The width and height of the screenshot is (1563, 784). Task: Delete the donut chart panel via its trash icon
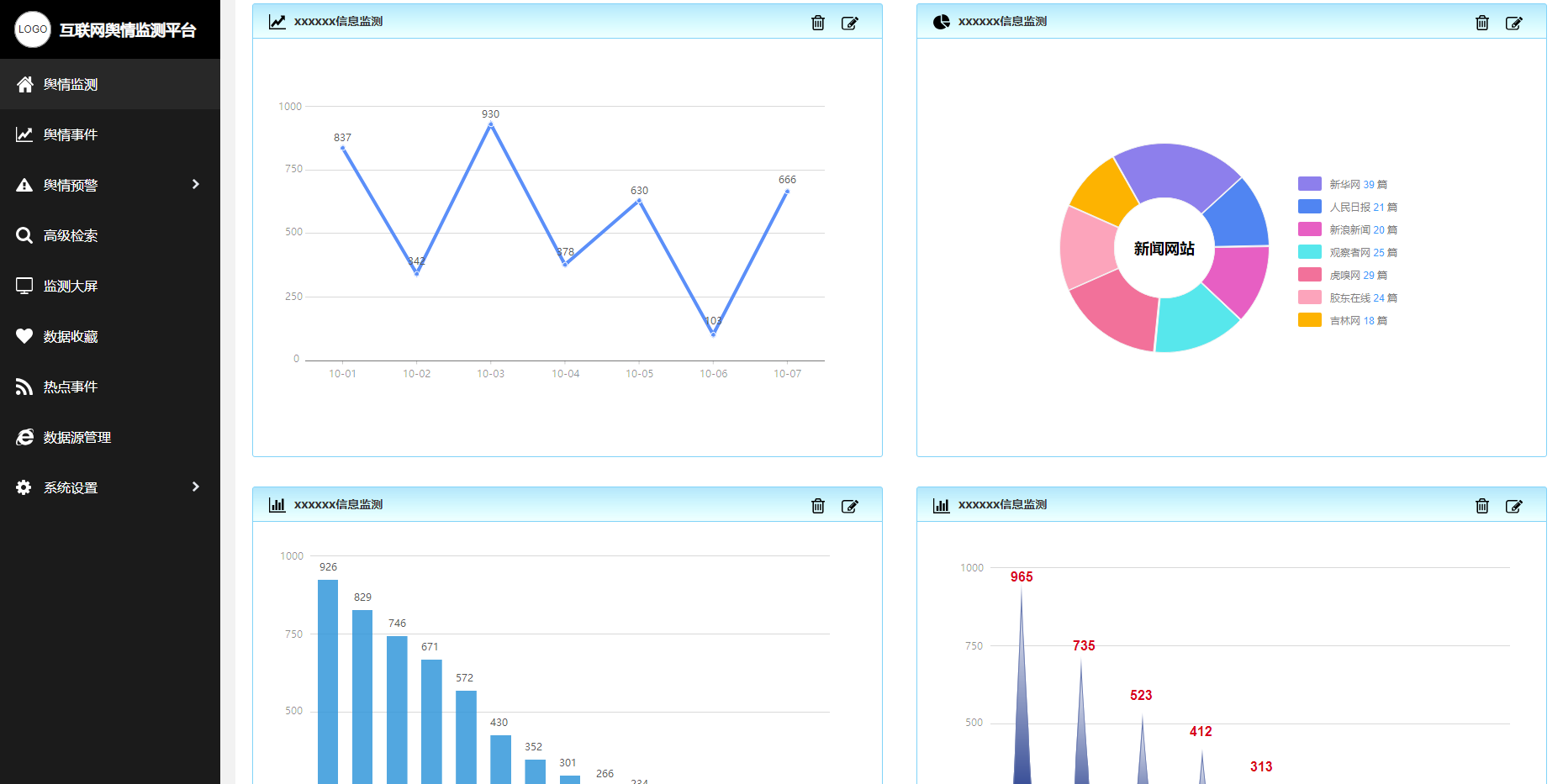pyautogui.click(x=1482, y=23)
